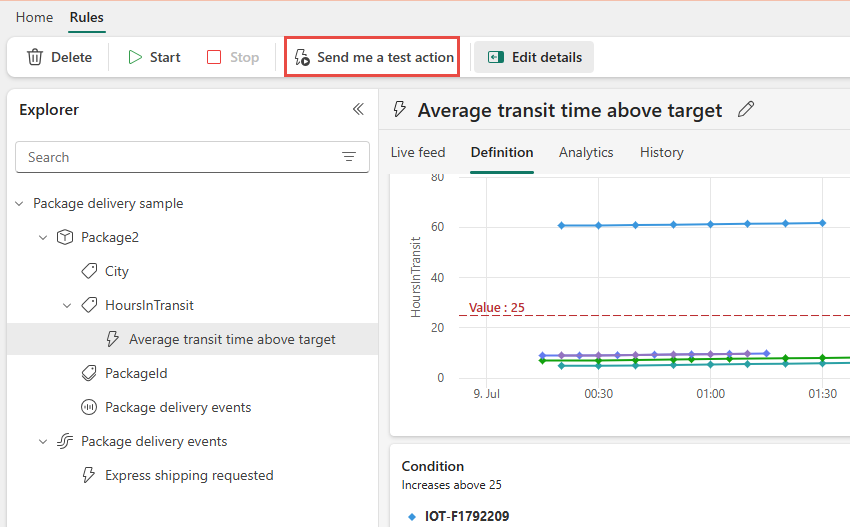Click the Delete trash icon
850x527 pixels.
pos(35,57)
